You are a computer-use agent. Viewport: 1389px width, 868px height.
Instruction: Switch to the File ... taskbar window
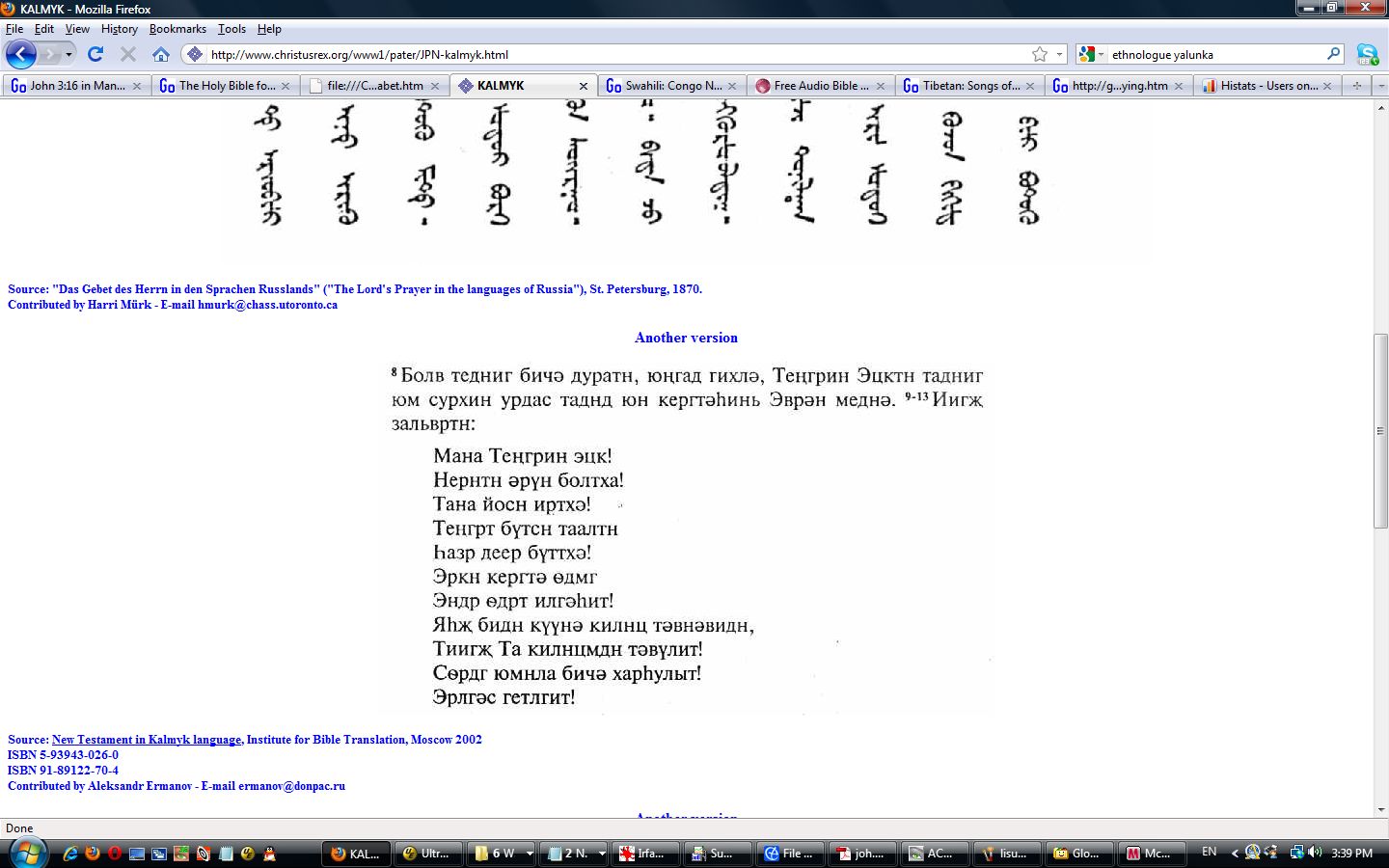[x=790, y=854]
